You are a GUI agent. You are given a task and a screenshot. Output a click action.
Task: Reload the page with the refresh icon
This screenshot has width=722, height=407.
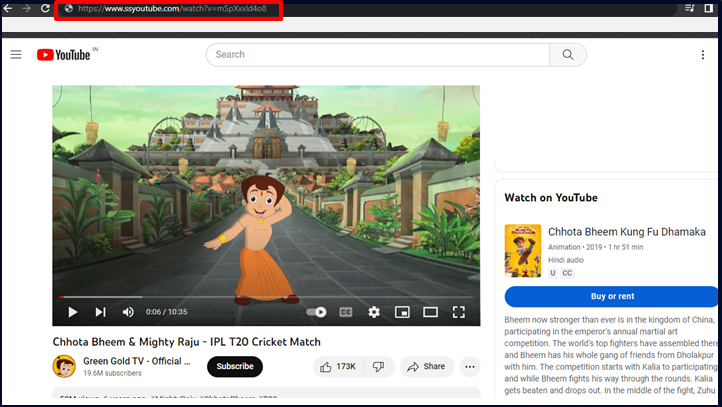(x=45, y=8)
